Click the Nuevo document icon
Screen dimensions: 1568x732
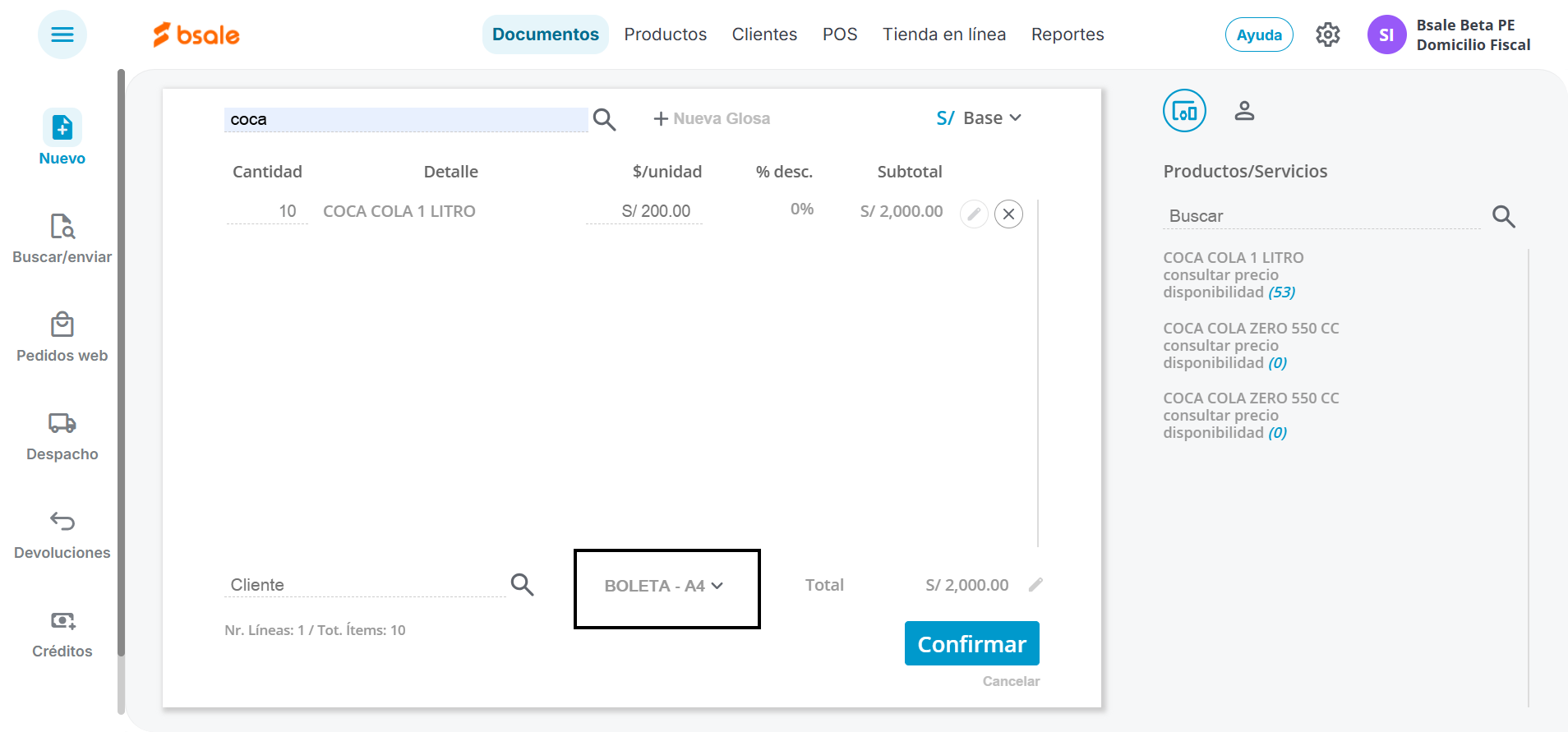click(62, 127)
